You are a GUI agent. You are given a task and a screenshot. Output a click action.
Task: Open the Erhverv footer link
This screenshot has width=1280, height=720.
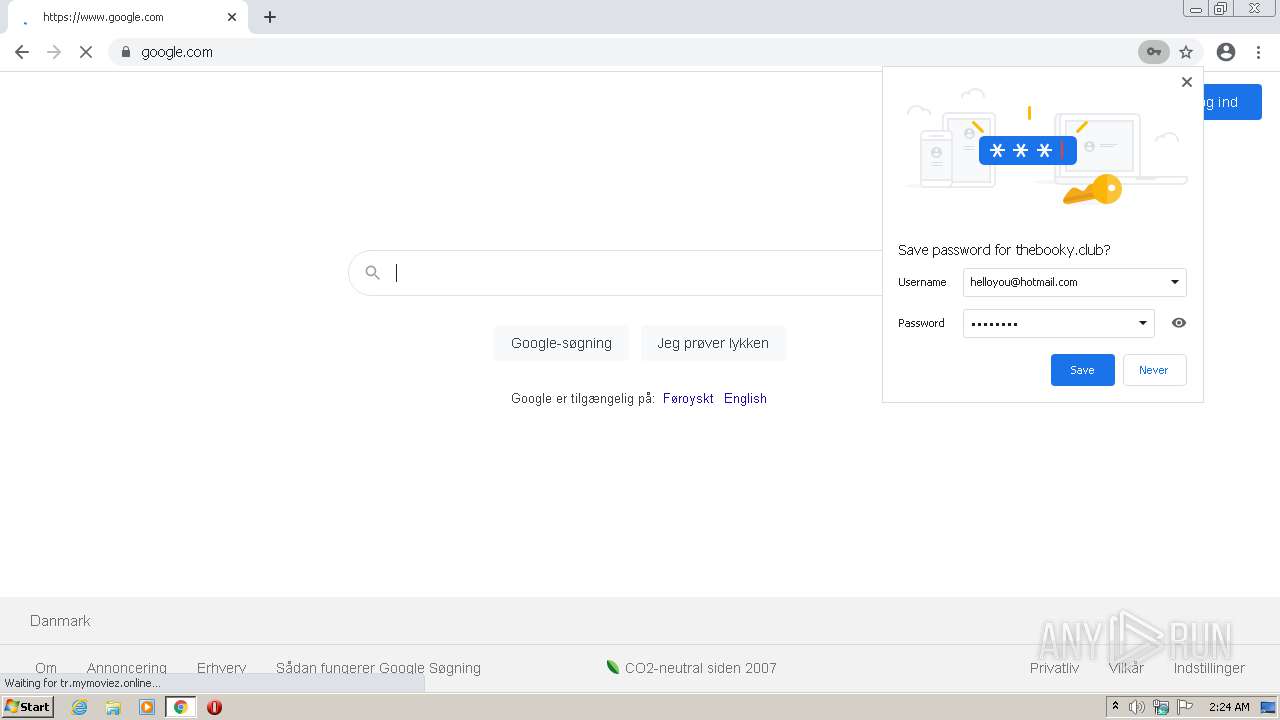[x=222, y=668]
